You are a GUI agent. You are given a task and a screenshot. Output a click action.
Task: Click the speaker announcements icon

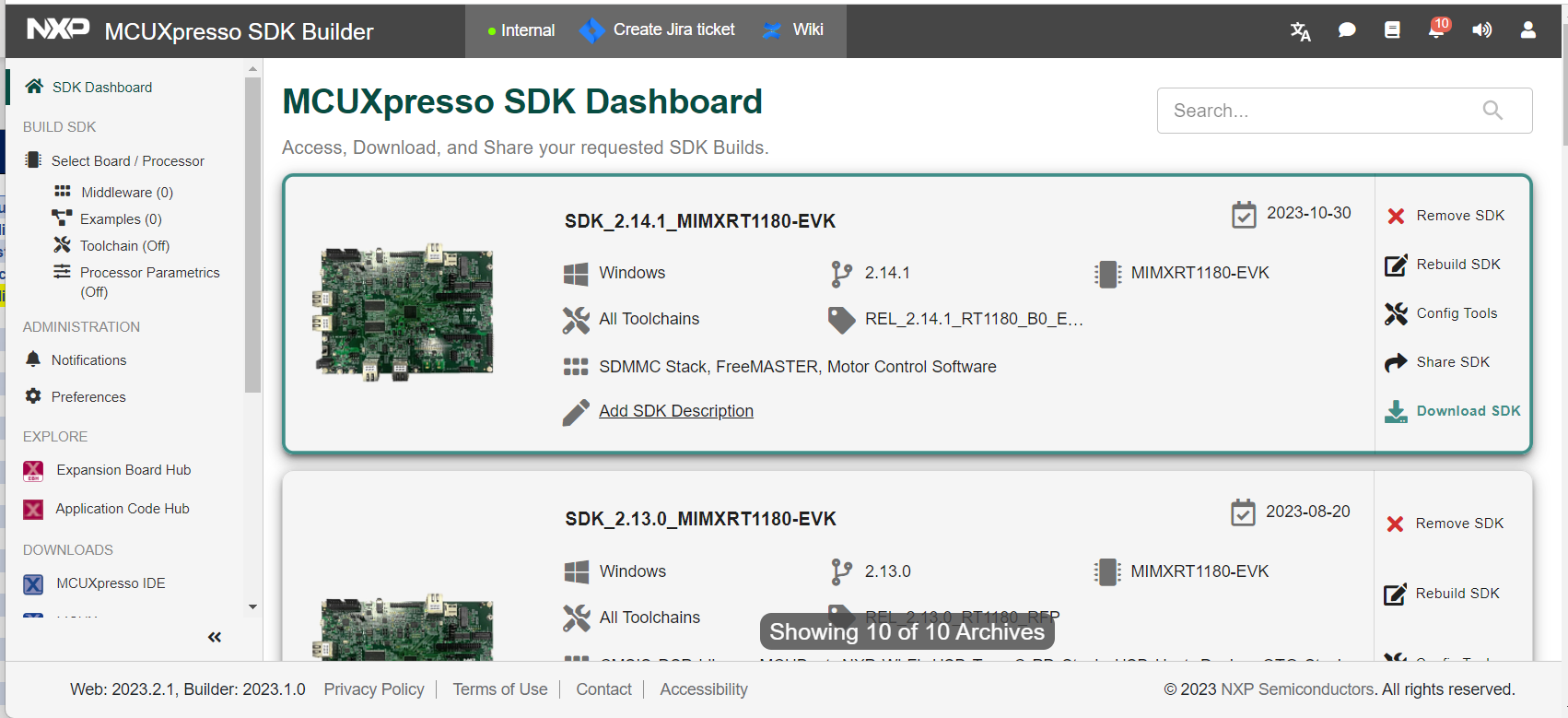click(1481, 30)
